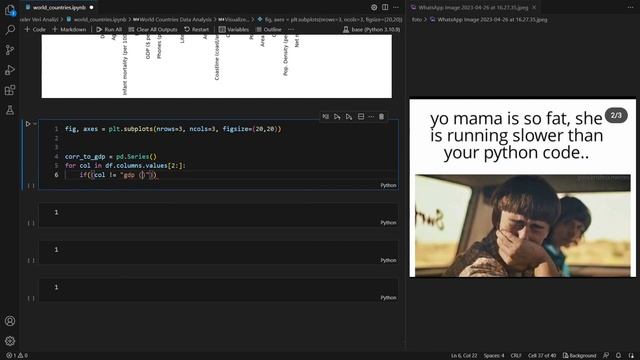The image size is (640, 360).
Task: Click Cell 37 of 40 in the status bar
Action: 542,356
